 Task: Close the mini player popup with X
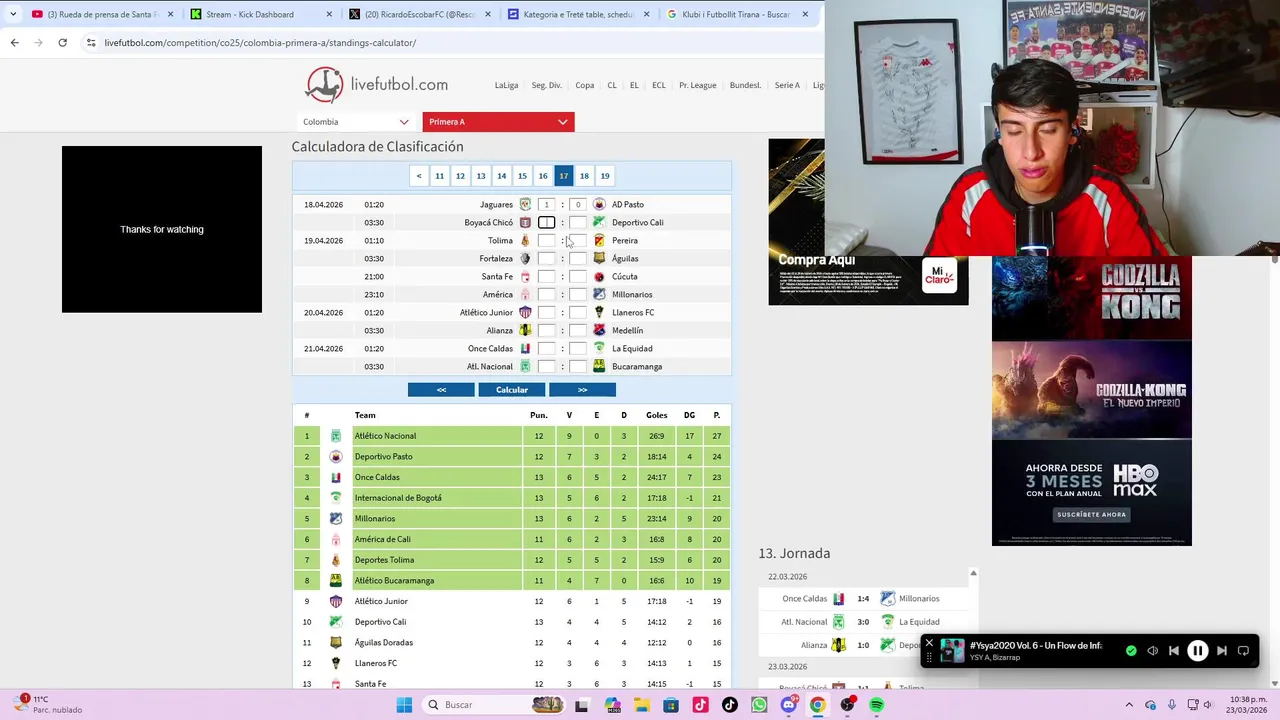click(929, 643)
